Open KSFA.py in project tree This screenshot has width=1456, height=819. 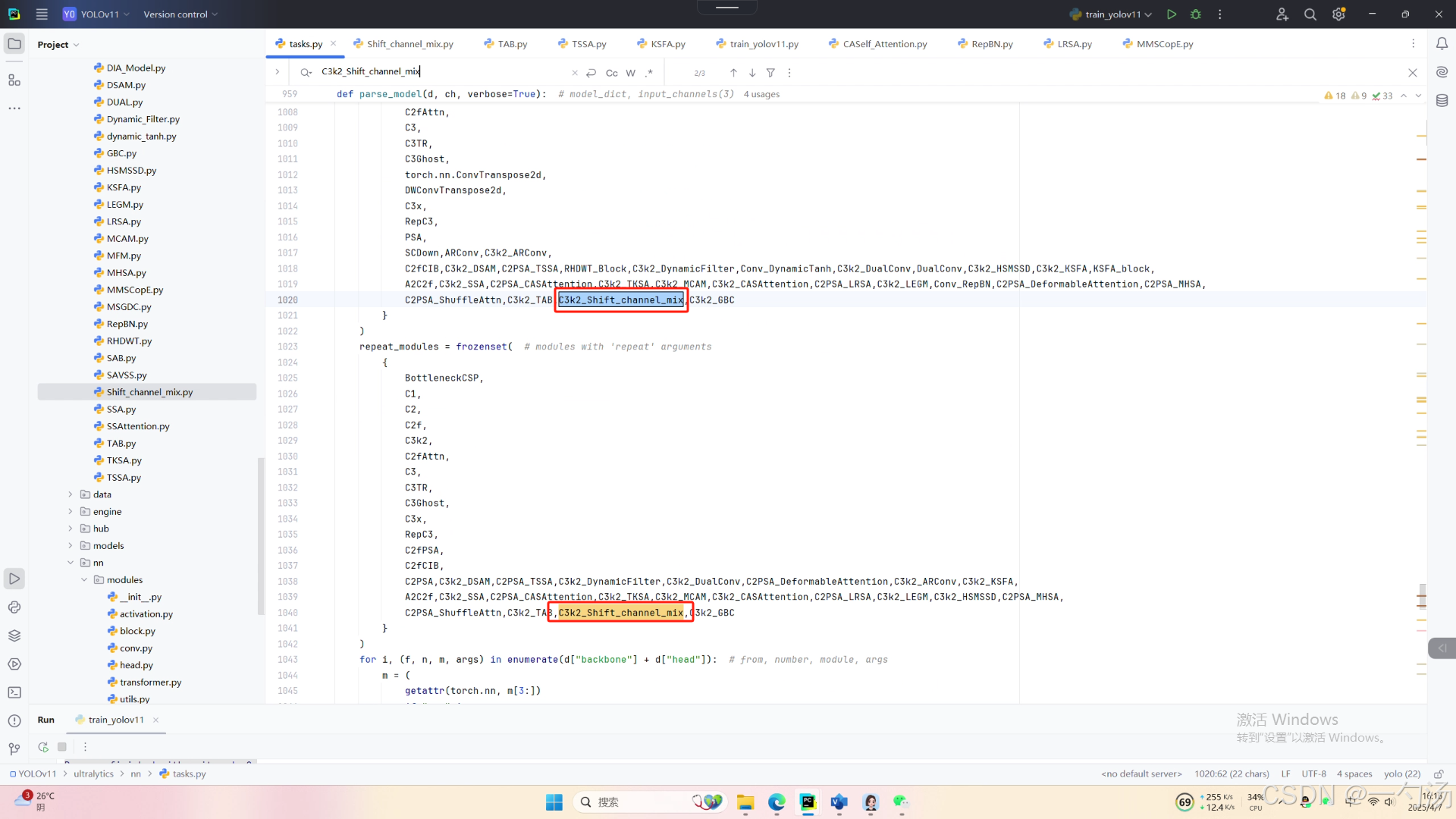(124, 187)
